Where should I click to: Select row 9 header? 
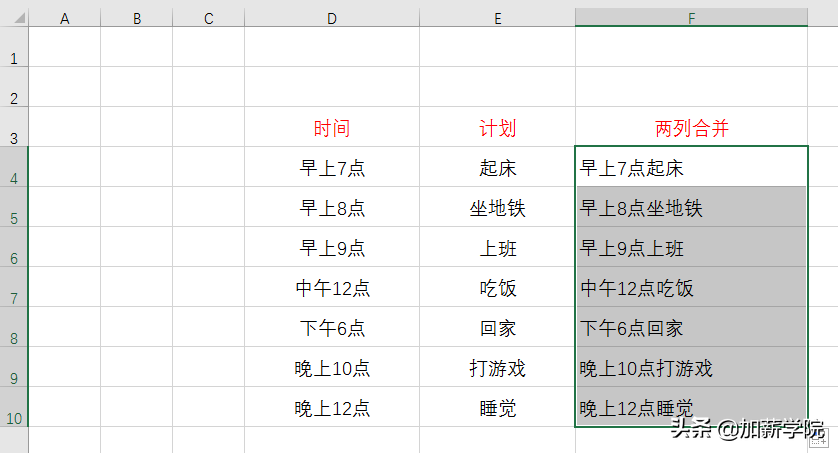pyautogui.click(x=14, y=367)
